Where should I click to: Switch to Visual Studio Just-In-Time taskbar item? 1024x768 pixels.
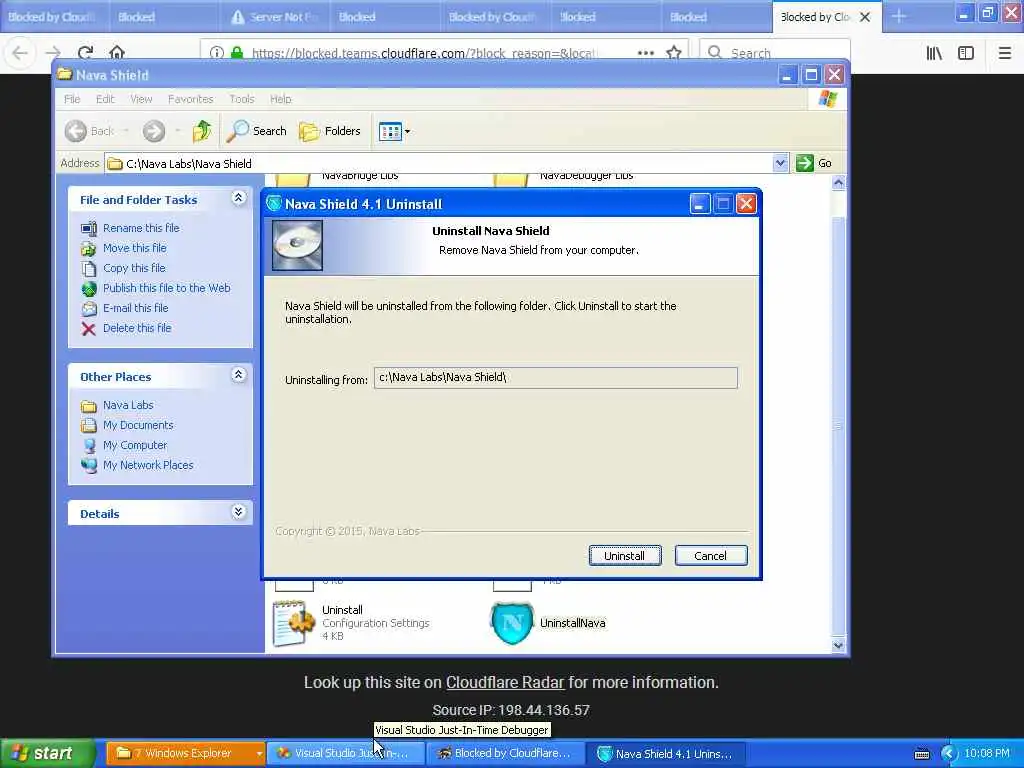347,754
